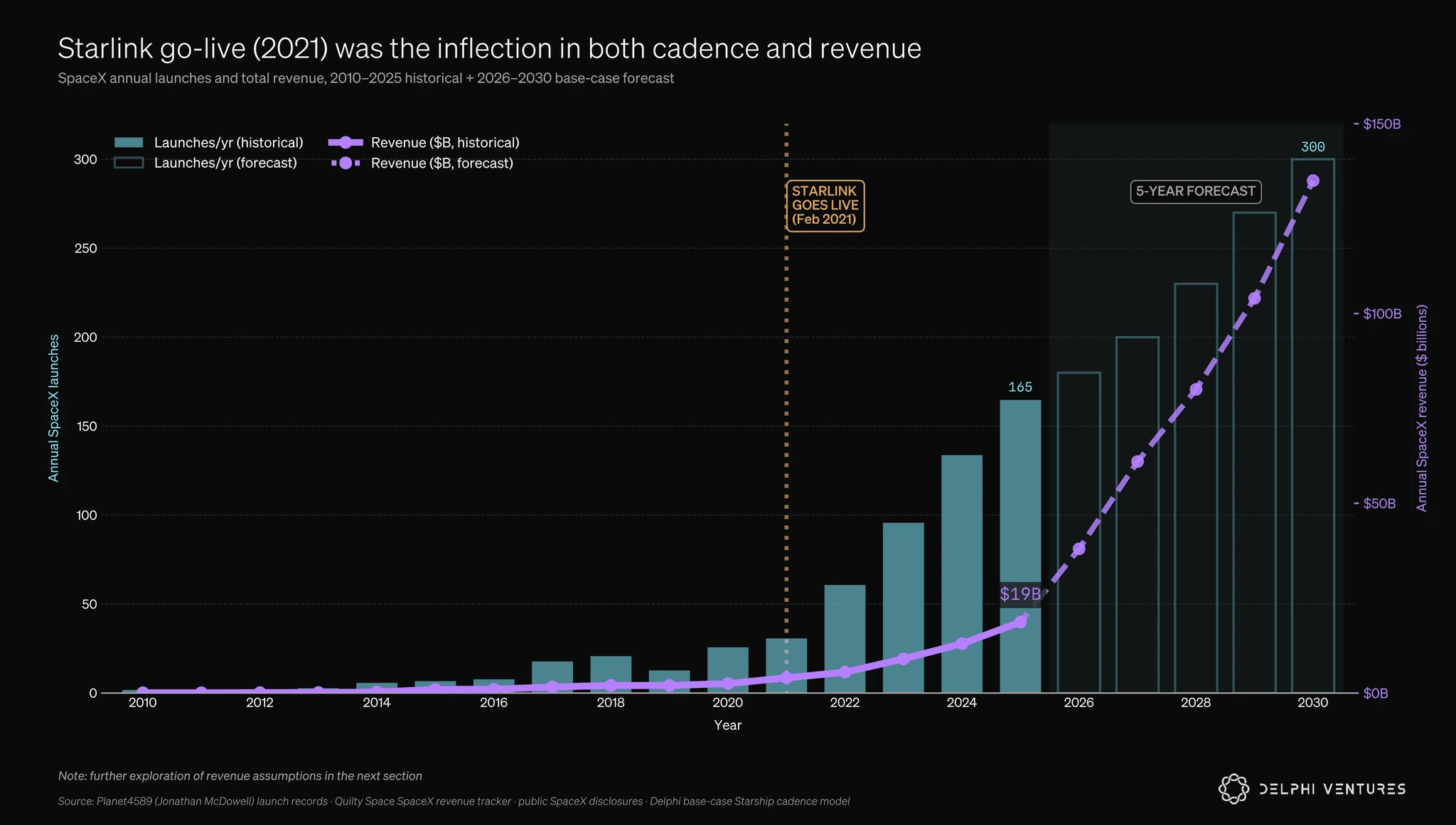Click the $19B revenue data label

click(1020, 594)
